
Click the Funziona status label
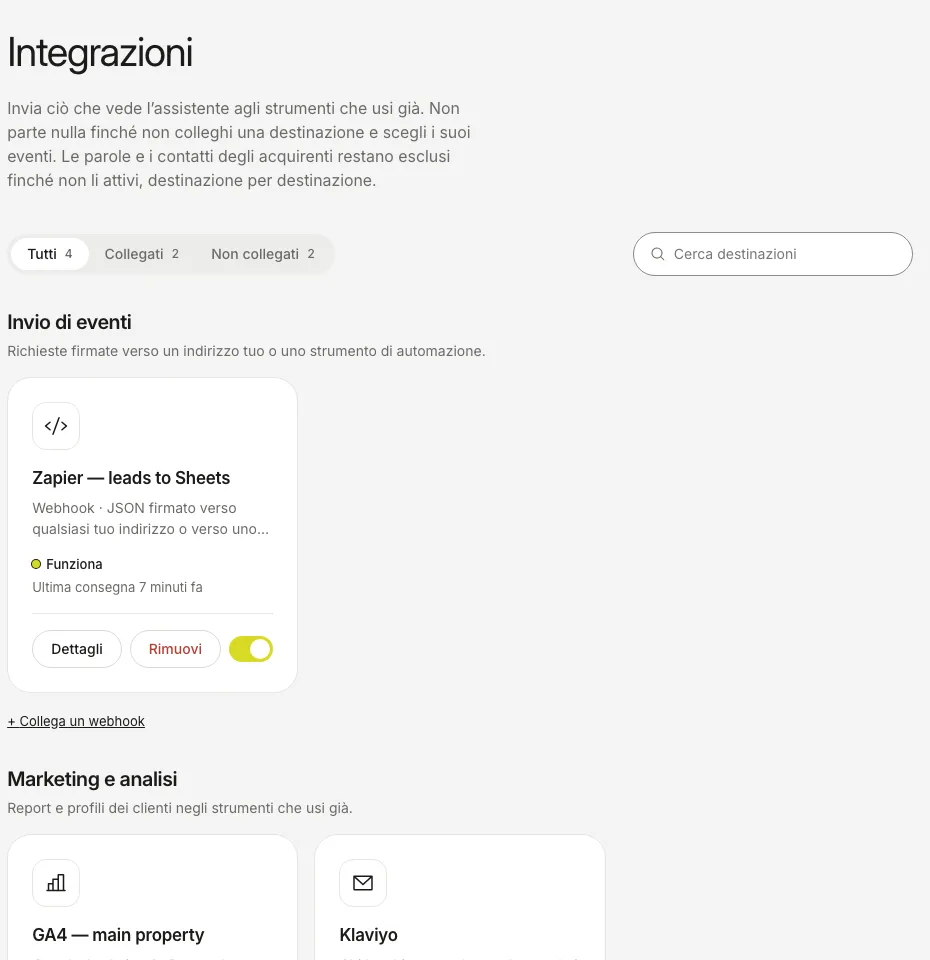pyautogui.click(x=74, y=564)
